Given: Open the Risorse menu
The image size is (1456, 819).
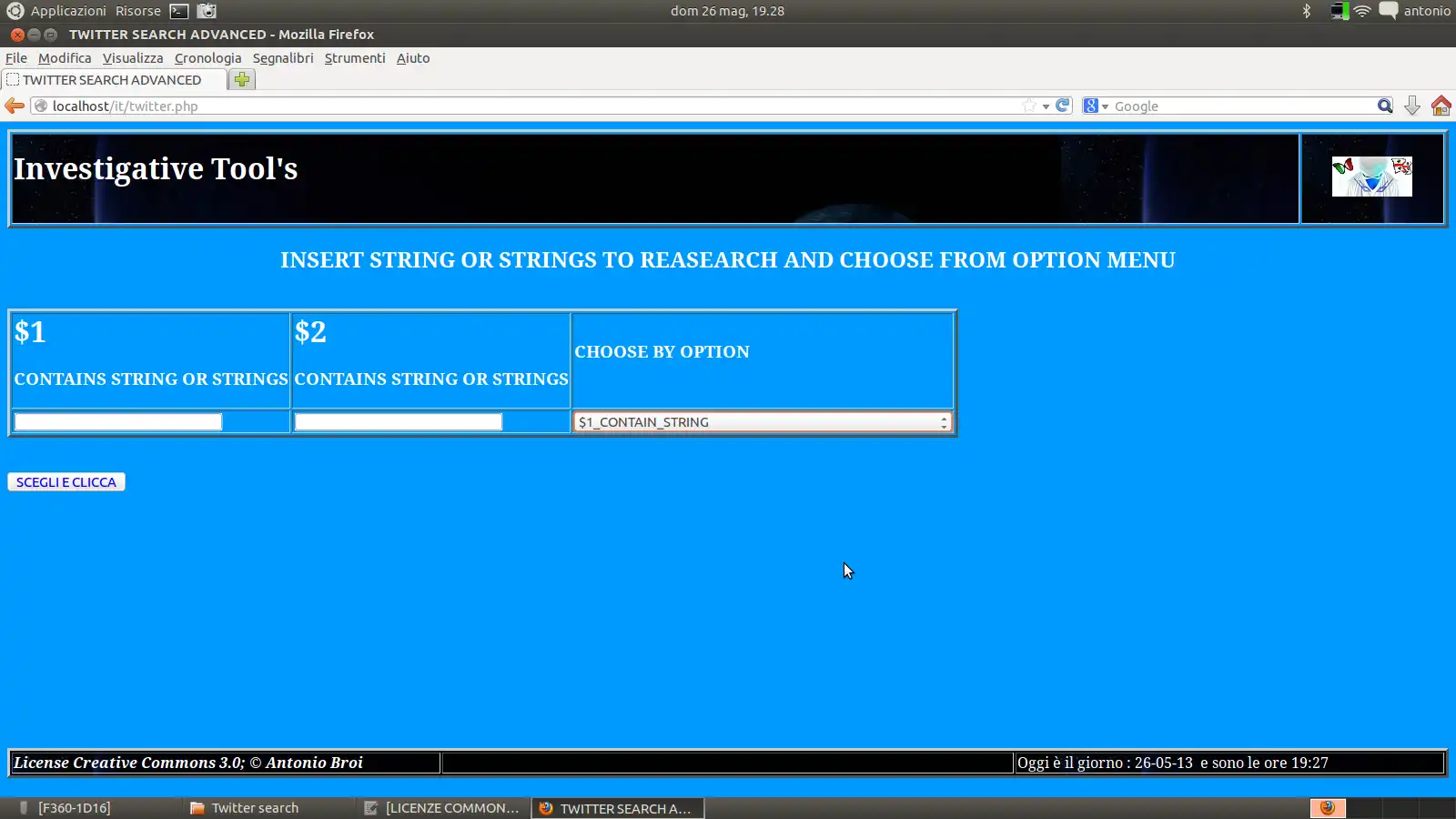Looking at the screenshot, I should click(138, 11).
